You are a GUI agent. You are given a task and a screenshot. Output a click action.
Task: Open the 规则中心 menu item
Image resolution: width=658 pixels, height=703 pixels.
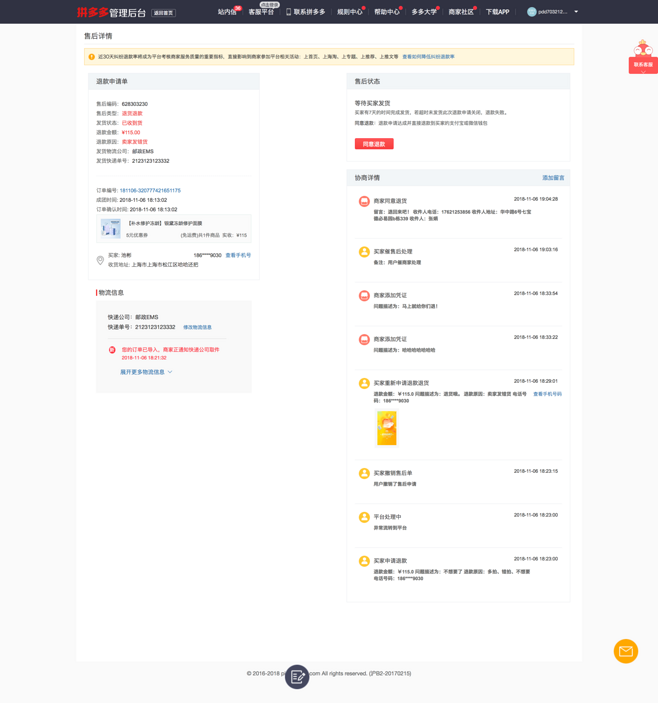coord(350,12)
